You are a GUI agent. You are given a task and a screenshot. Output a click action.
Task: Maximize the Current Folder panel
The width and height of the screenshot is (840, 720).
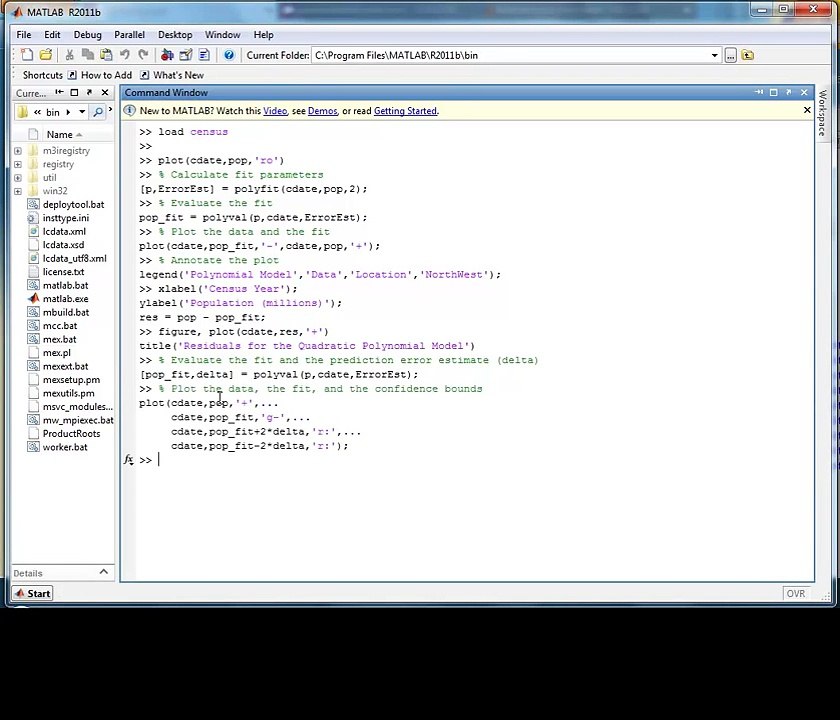(74, 92)
